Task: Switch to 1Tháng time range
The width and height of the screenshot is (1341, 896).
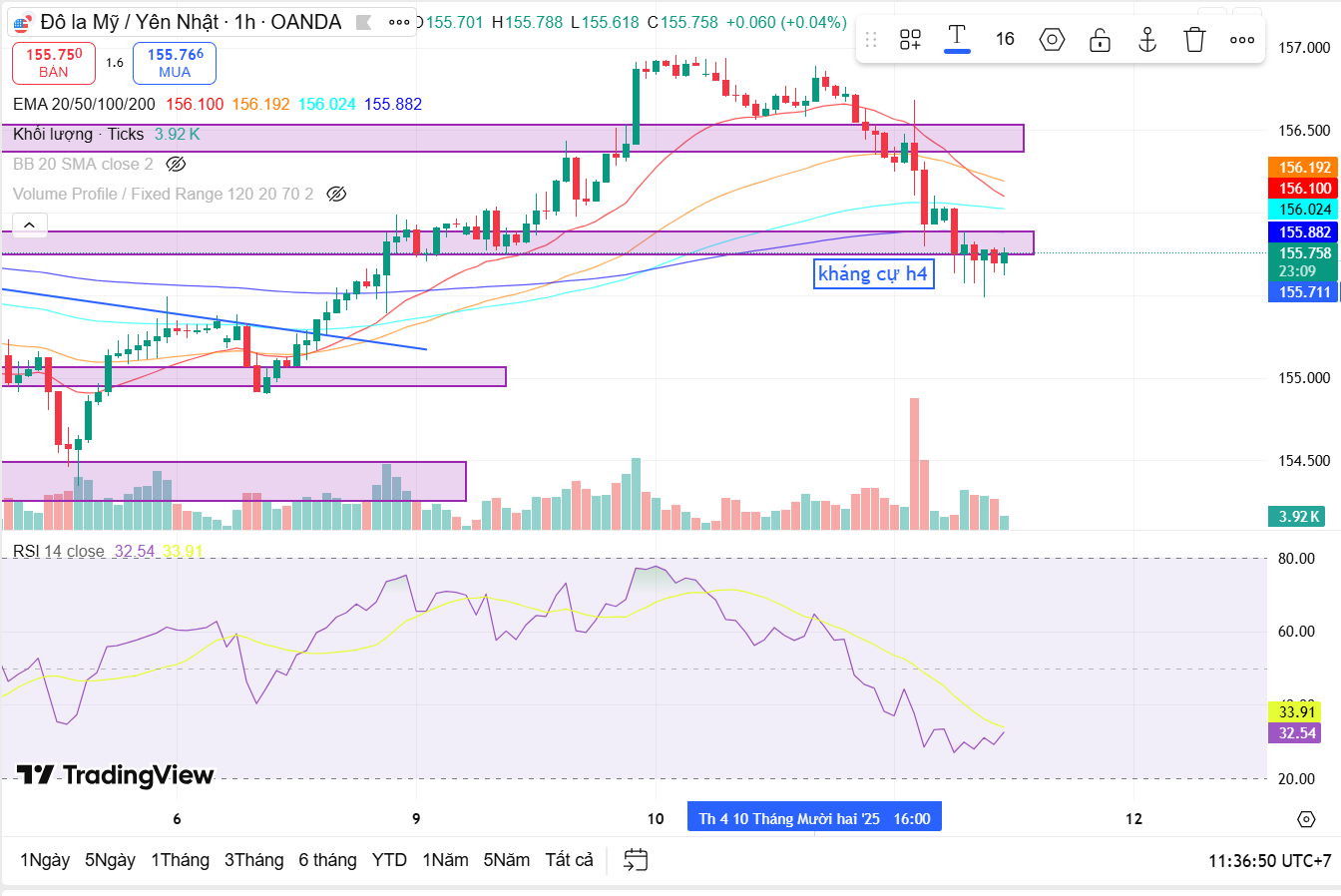Action: 180,860
